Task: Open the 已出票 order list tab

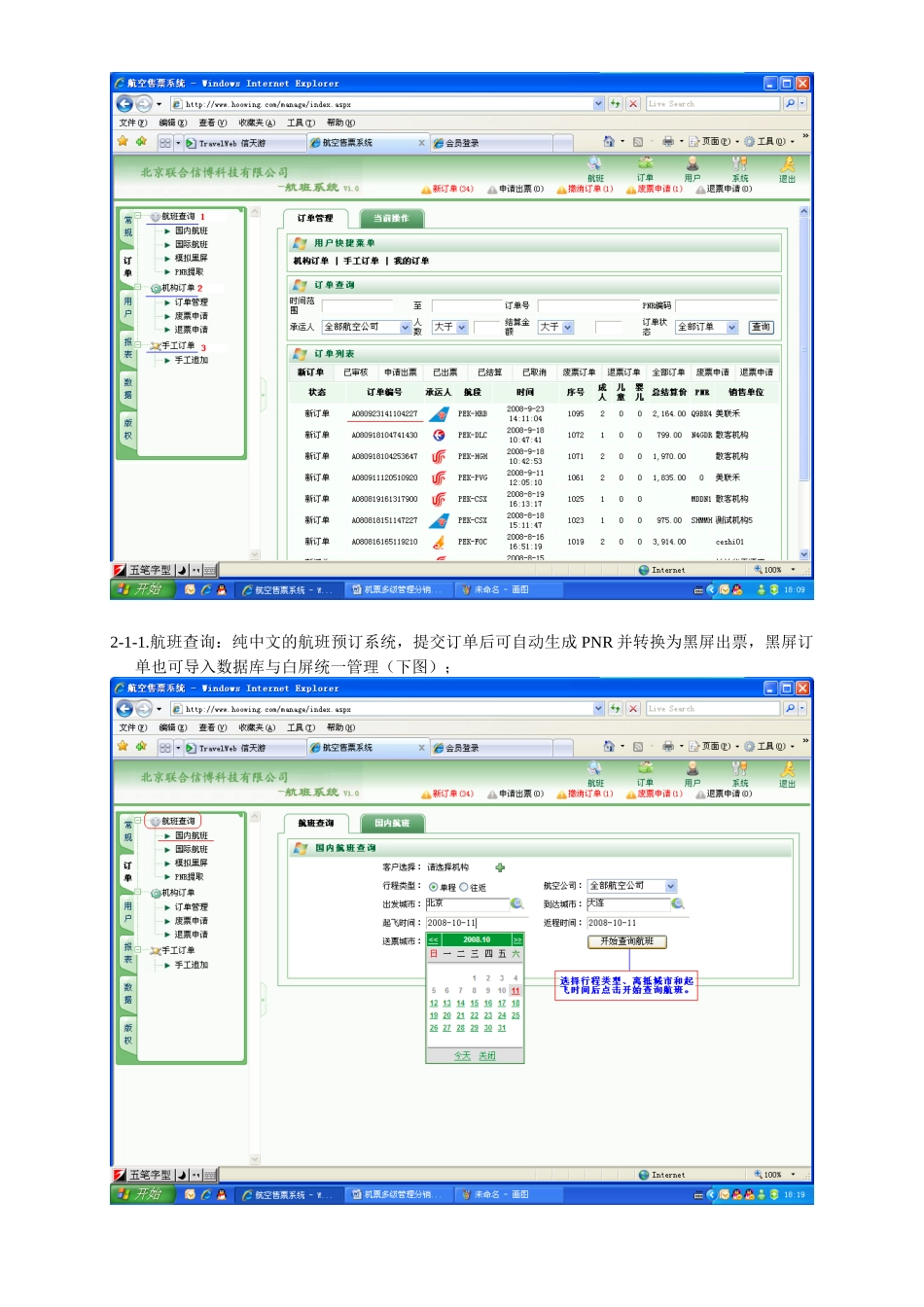Action: [x=445, y=372]
